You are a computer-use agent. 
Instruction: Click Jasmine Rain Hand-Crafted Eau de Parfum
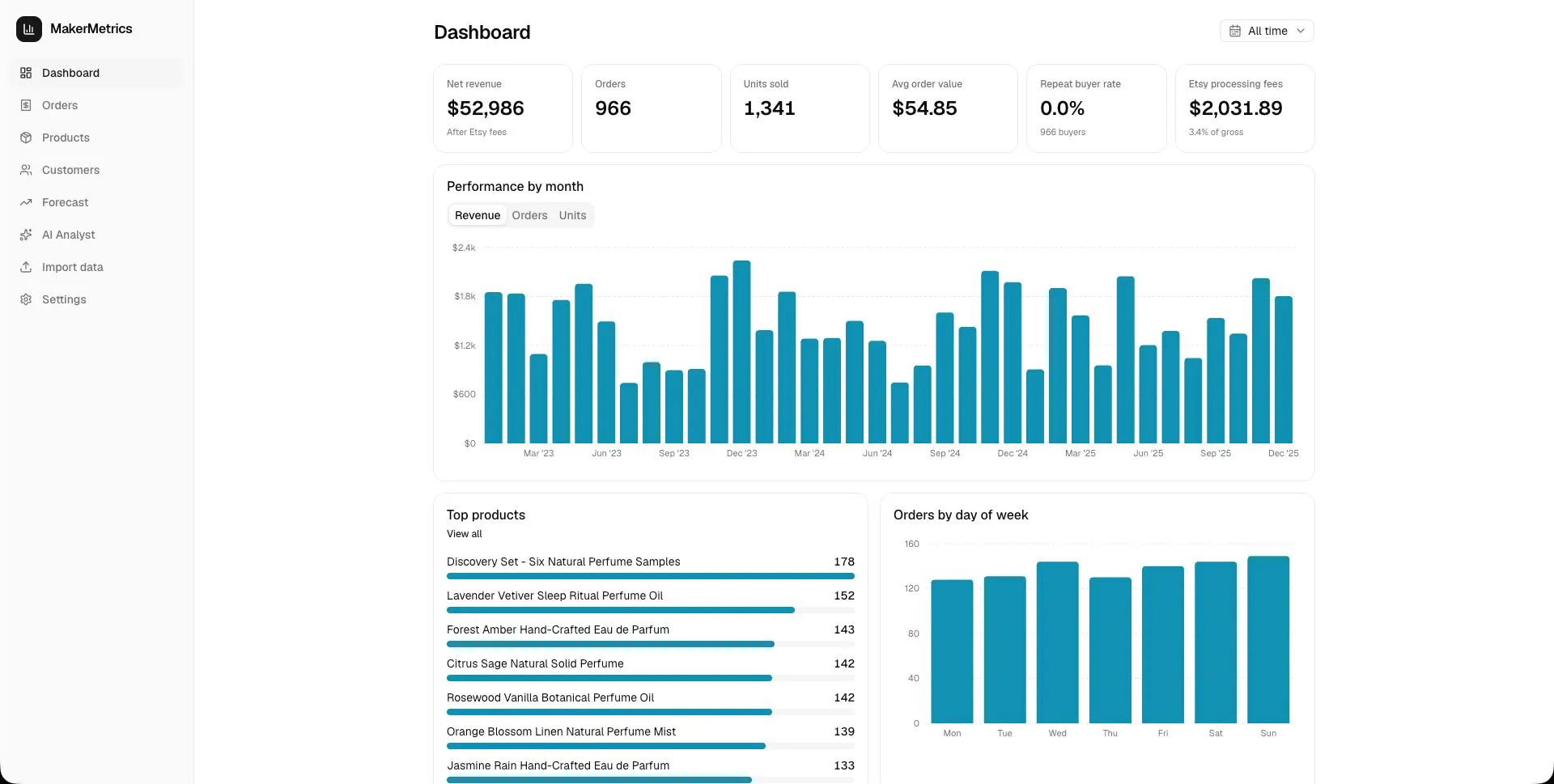(x=558, y=765)
